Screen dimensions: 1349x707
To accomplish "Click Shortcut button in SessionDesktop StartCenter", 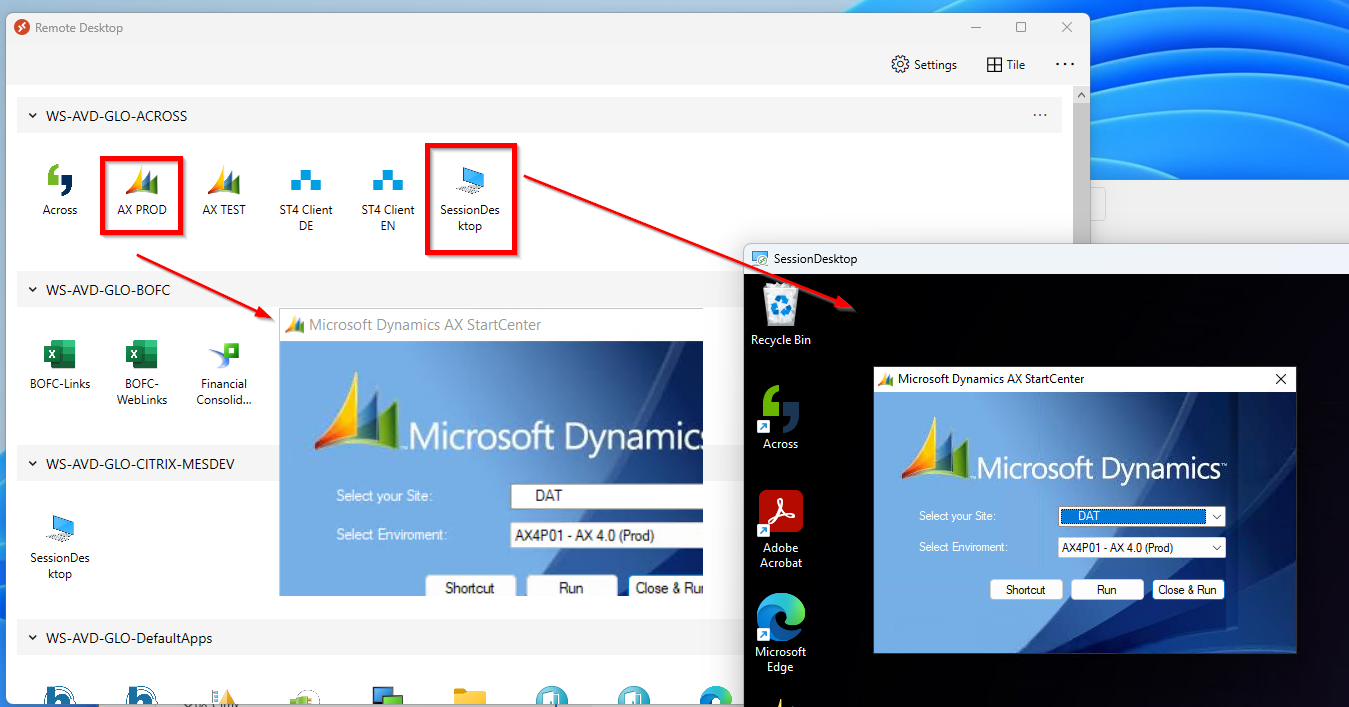I will (1026, 590).
